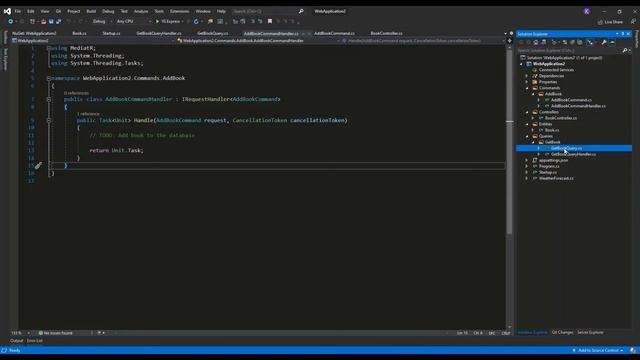The width and height of the screenshot is (640, 360).
Task: Open the WebApplication2 project navigation dropdown
Action: click(x=93, y=40)
